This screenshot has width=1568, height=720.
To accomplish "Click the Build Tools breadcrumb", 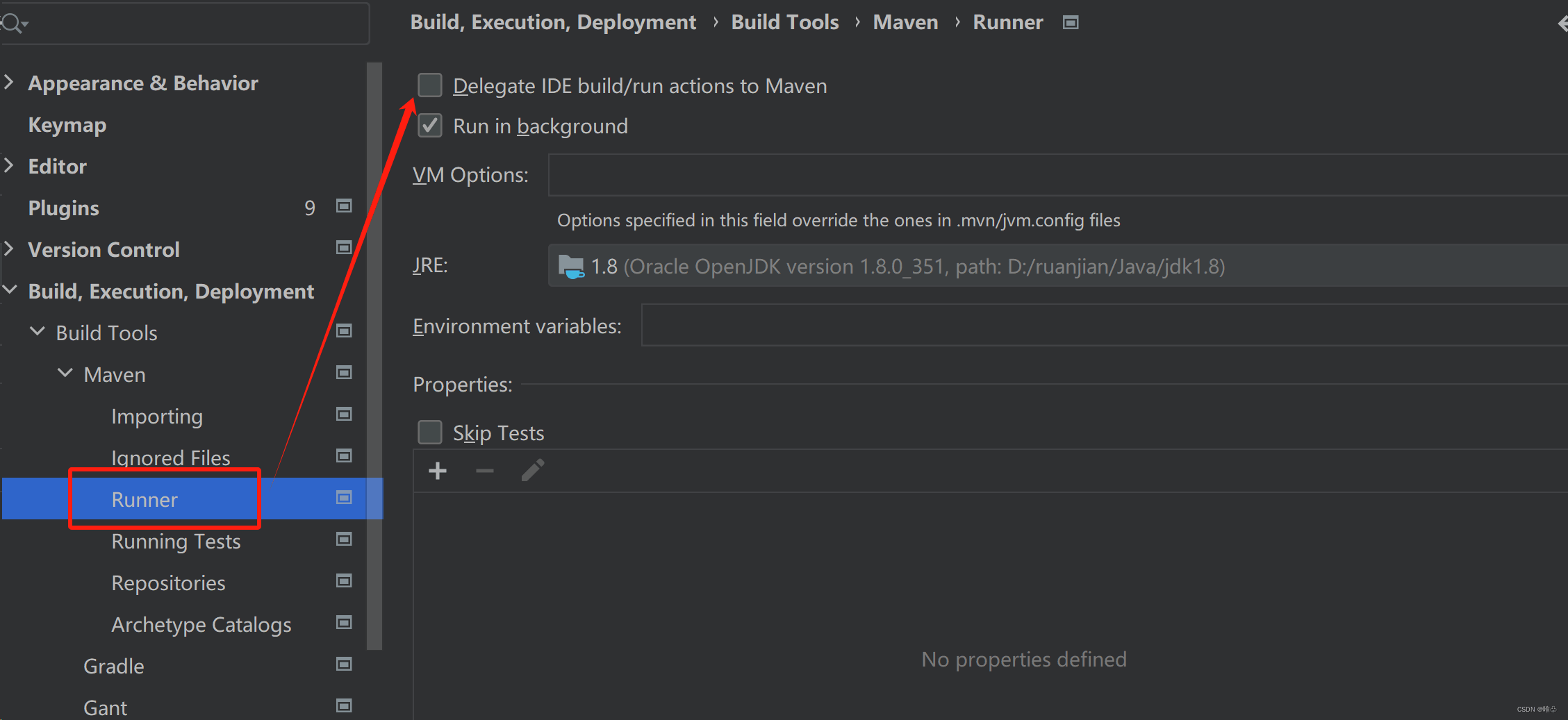I will coord(785,23).
